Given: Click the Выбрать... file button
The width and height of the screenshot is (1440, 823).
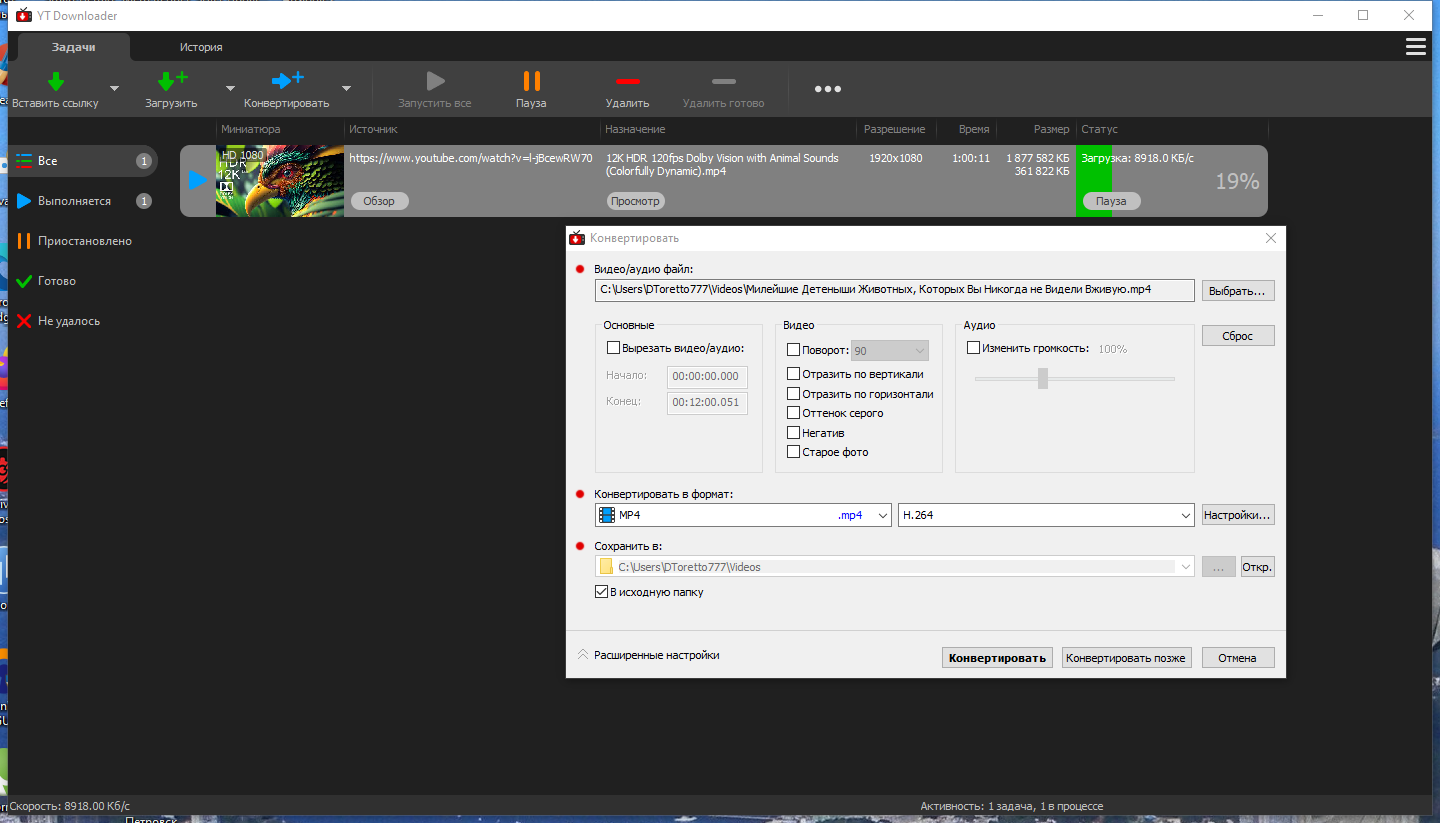Looking at the screenshot, I should [x=1238, y=291].
